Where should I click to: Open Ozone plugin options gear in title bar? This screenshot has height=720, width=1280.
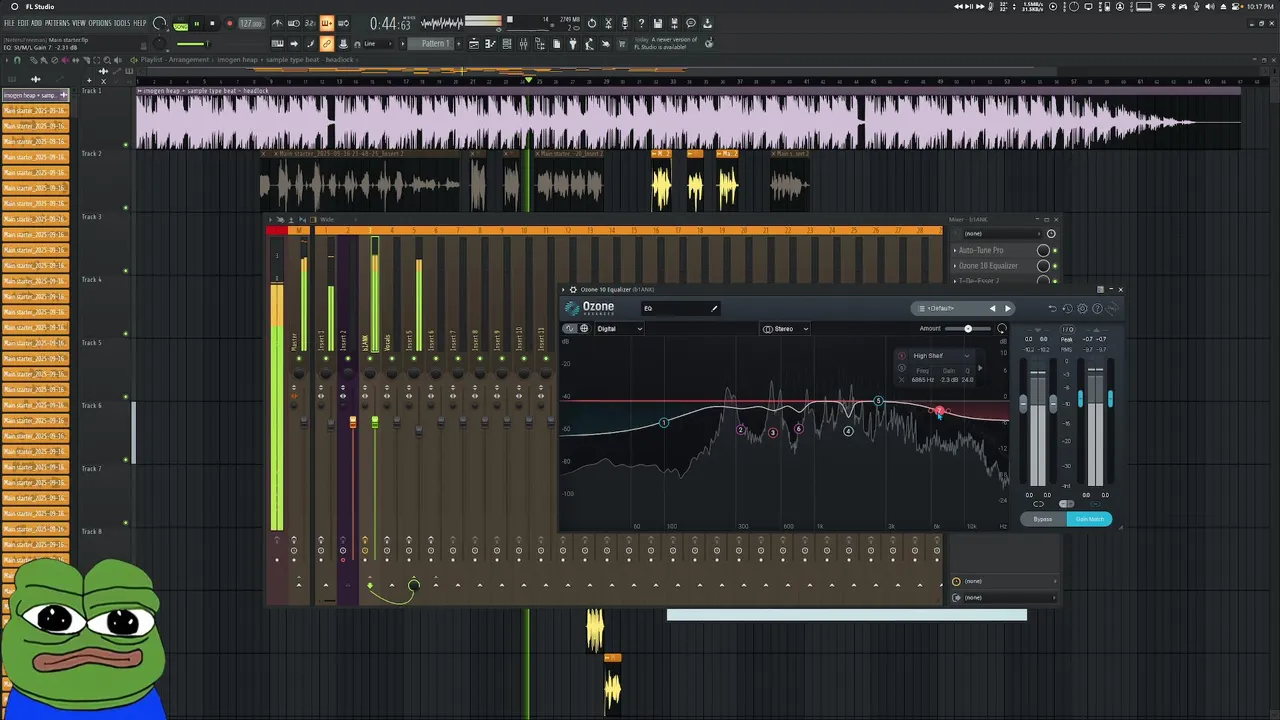573,290
